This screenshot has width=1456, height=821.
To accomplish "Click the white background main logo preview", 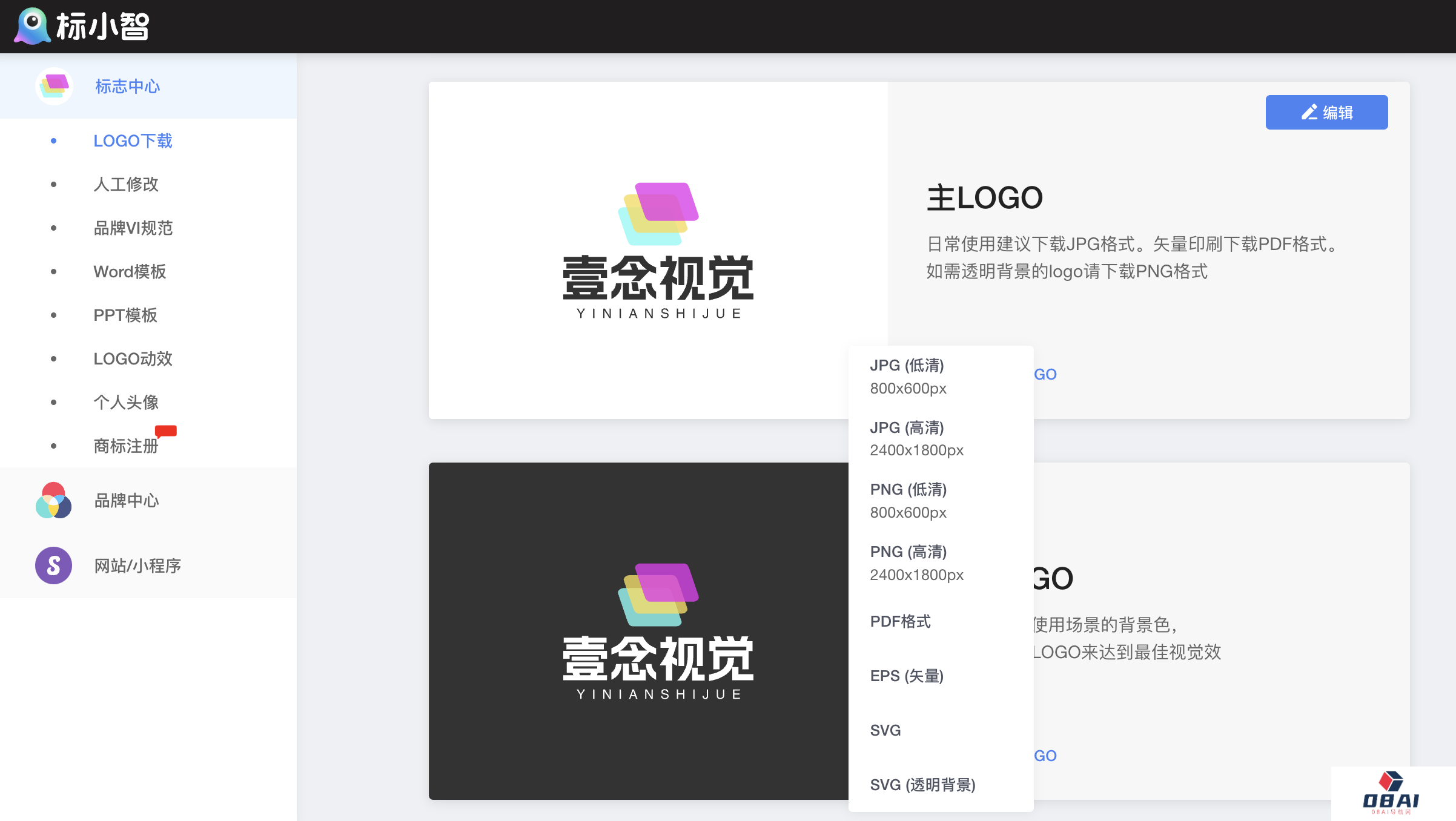I will pos(658,250).
